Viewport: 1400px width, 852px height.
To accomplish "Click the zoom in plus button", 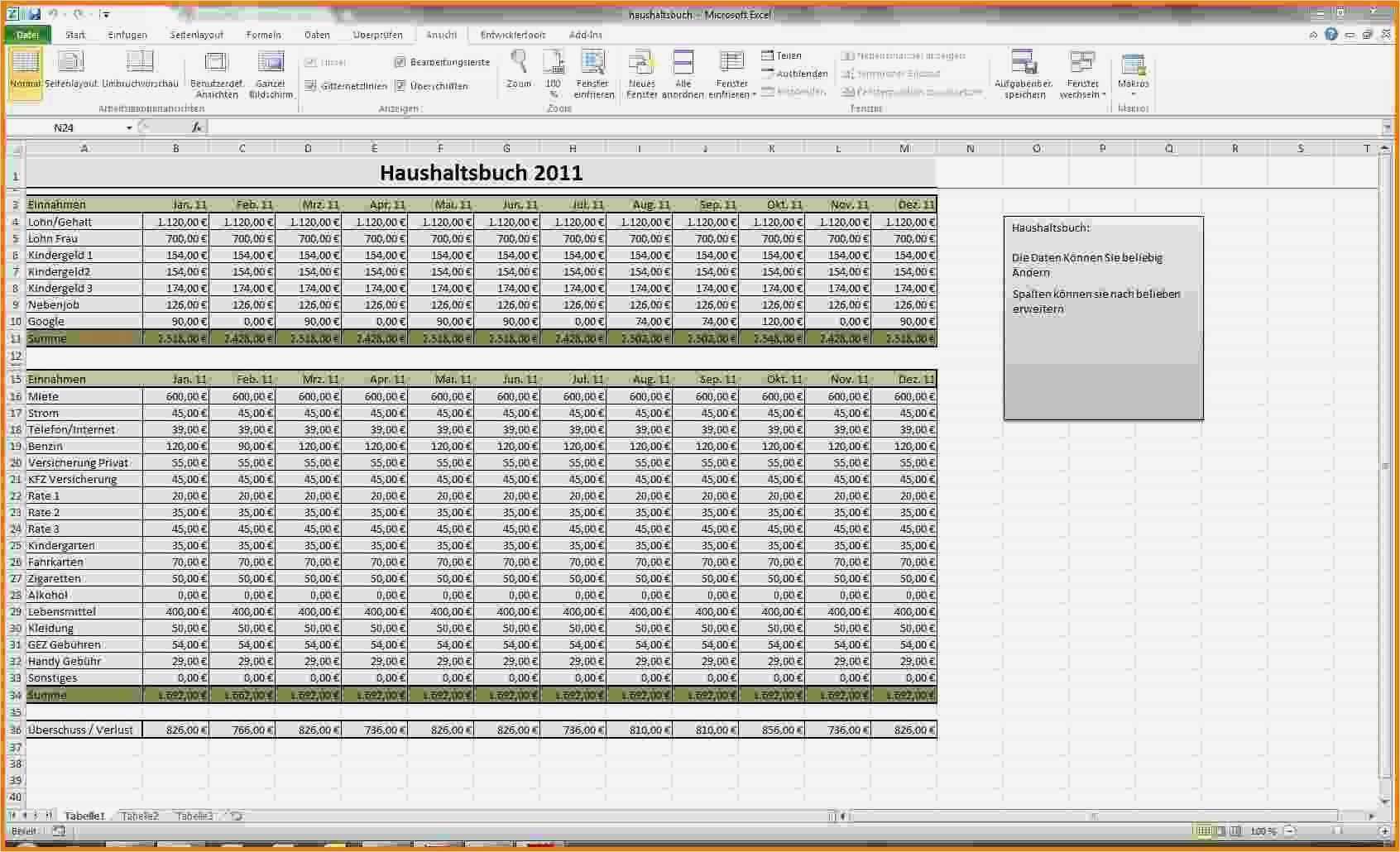I will 1385,831.
